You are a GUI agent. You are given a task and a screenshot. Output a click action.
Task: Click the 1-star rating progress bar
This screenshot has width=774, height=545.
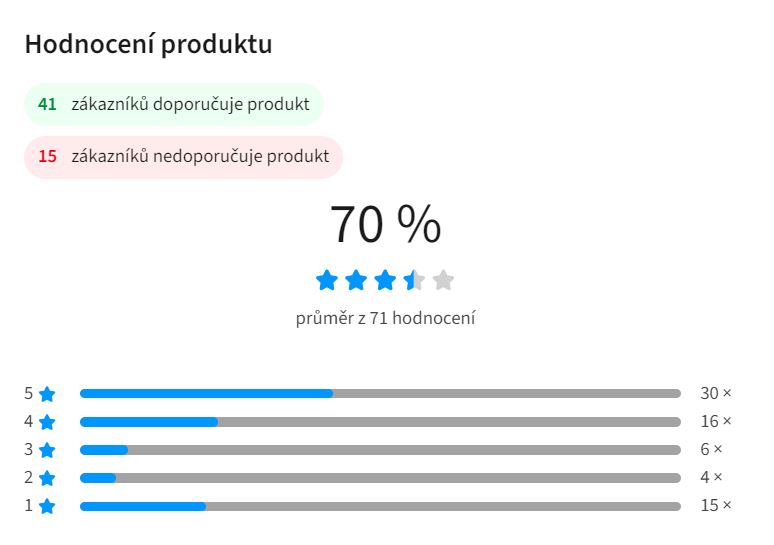coord(380,506)
